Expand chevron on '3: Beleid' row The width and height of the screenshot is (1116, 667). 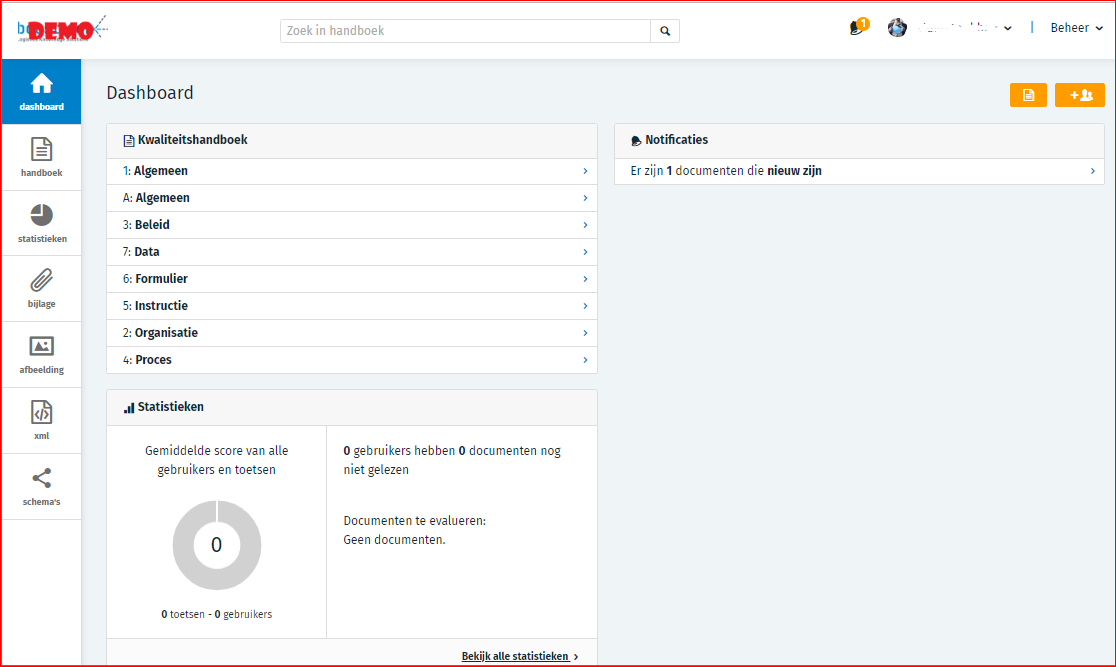pyautogui.click(x=585, y=225)
